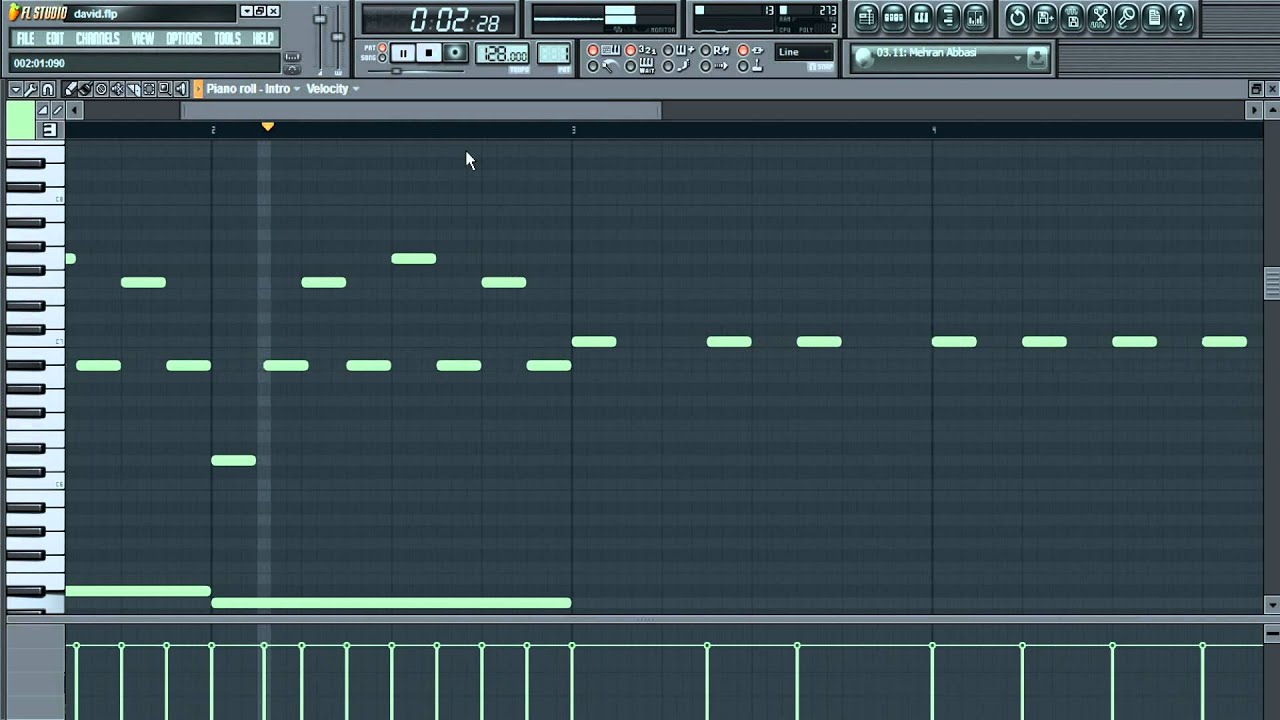Open the EDIT menu
Viewport: 1280px width, 720px height.
point(55,39)
